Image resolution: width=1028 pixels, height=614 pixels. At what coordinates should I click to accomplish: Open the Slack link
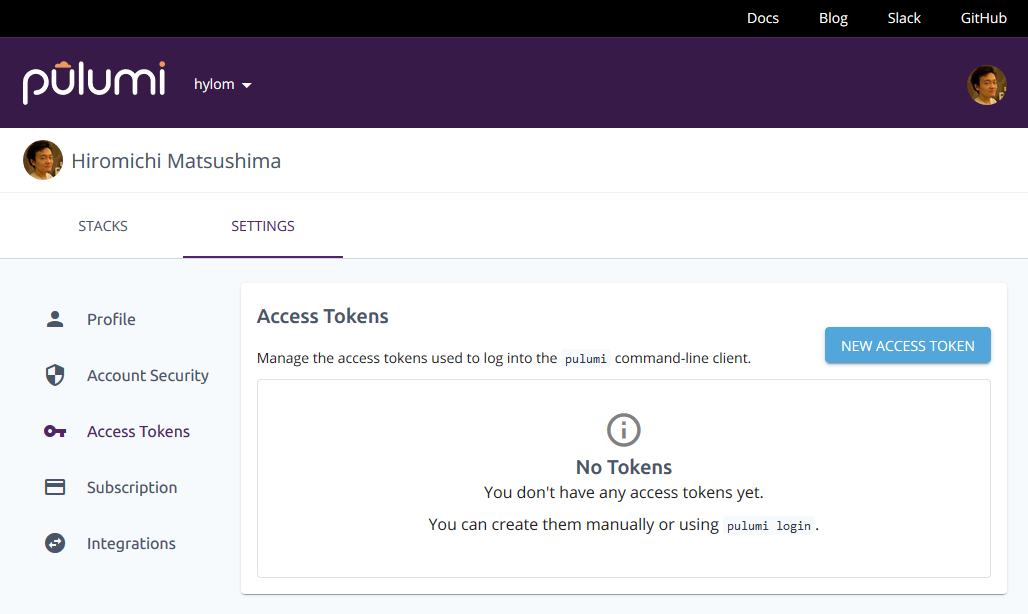pyautogui.click(x=904, y=18)
